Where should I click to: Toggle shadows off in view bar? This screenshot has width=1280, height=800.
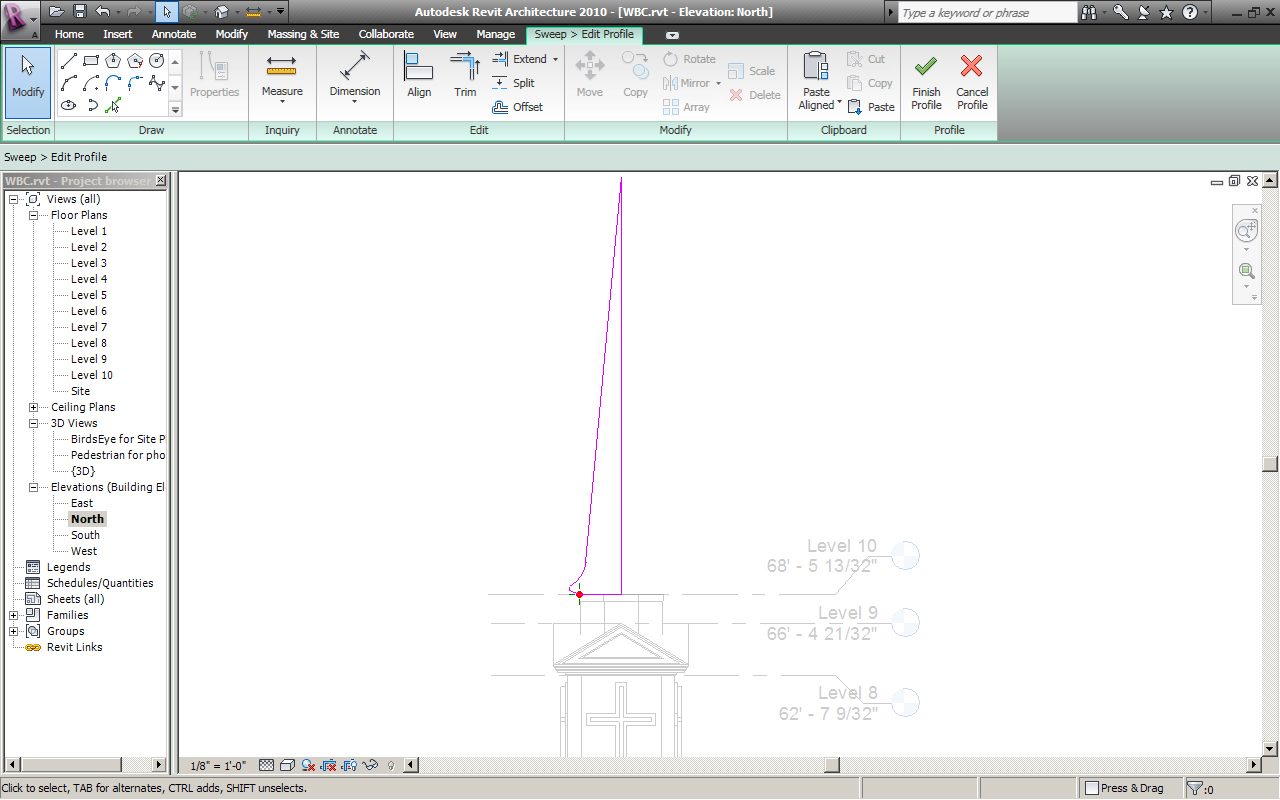pyautogui.click(x=308, y=765)
